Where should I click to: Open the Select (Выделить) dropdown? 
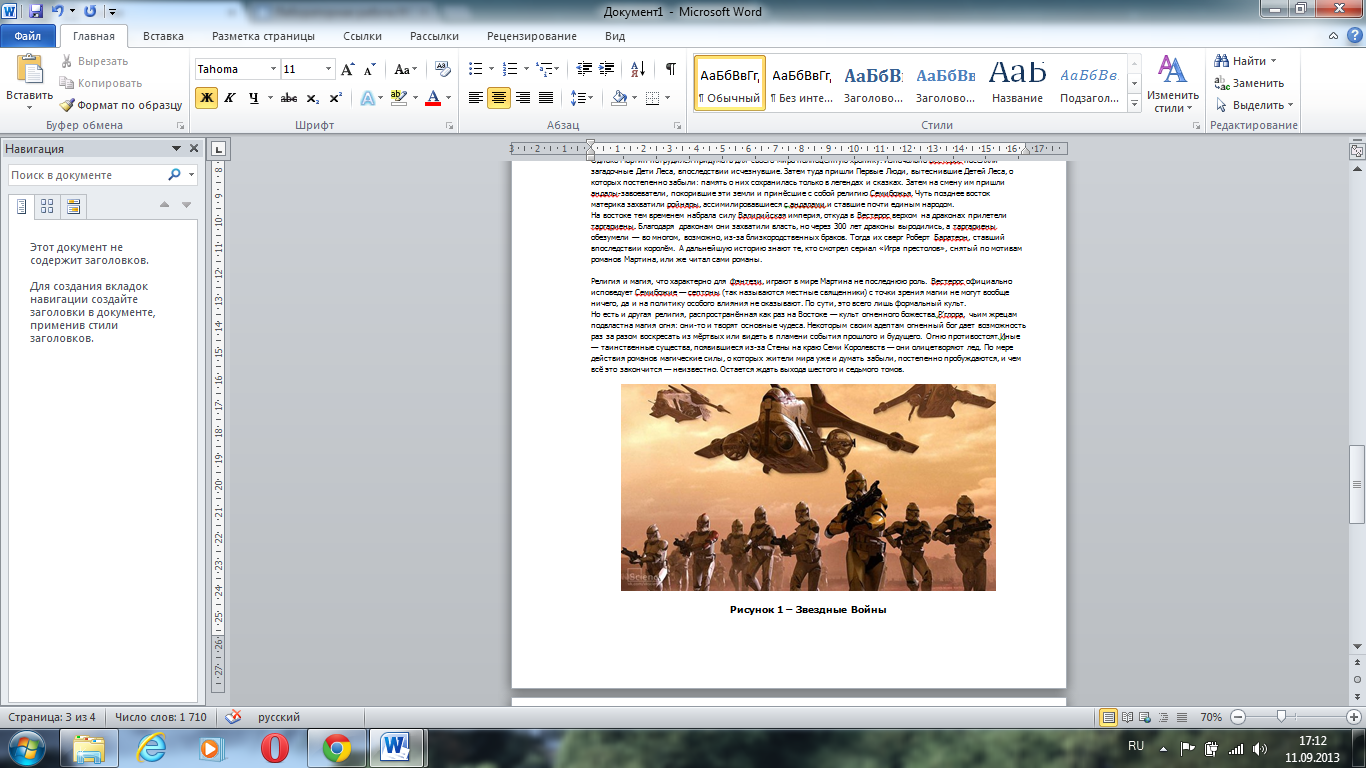tap(1254, 105)
